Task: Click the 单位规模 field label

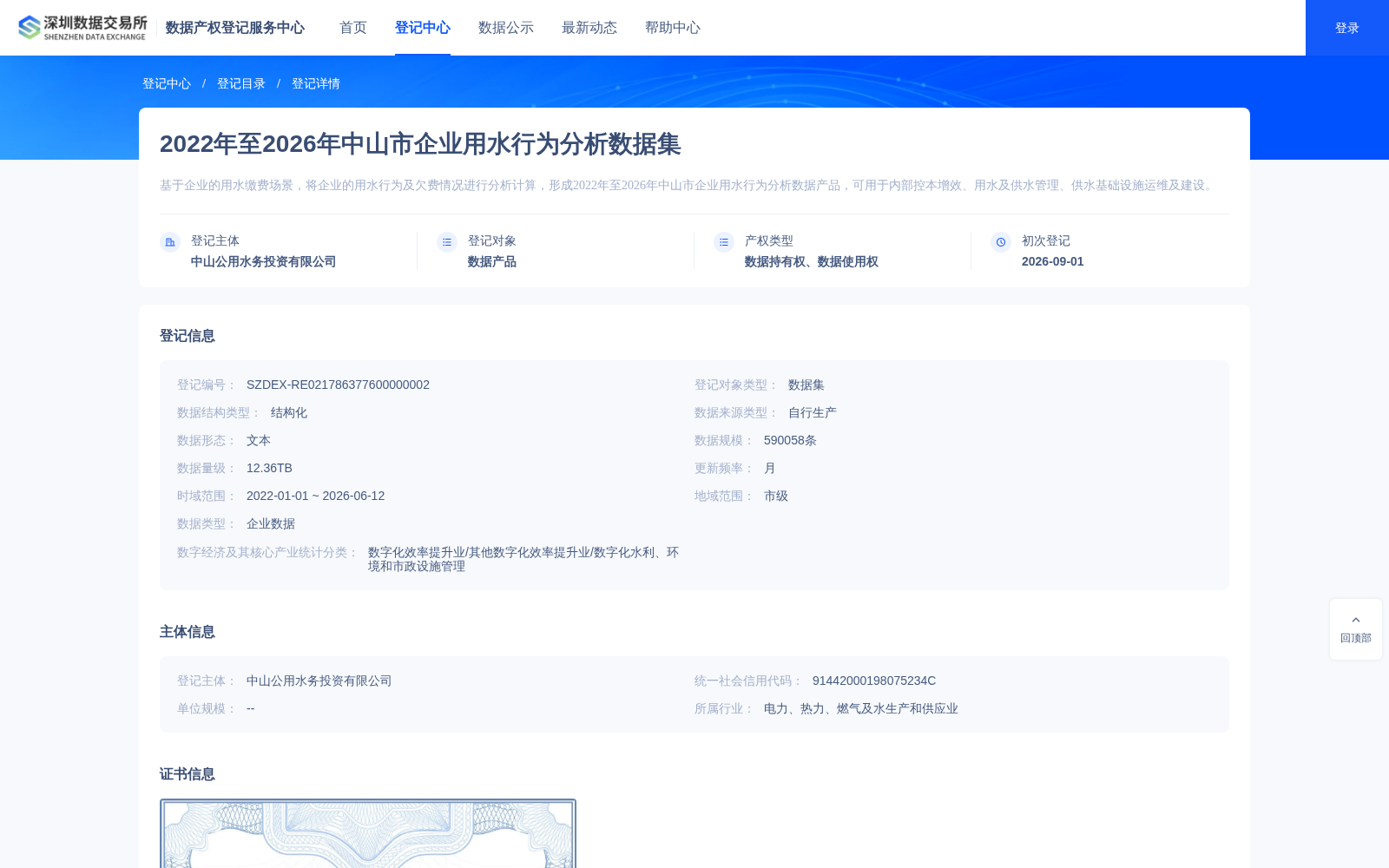Action: click(206, 708)
